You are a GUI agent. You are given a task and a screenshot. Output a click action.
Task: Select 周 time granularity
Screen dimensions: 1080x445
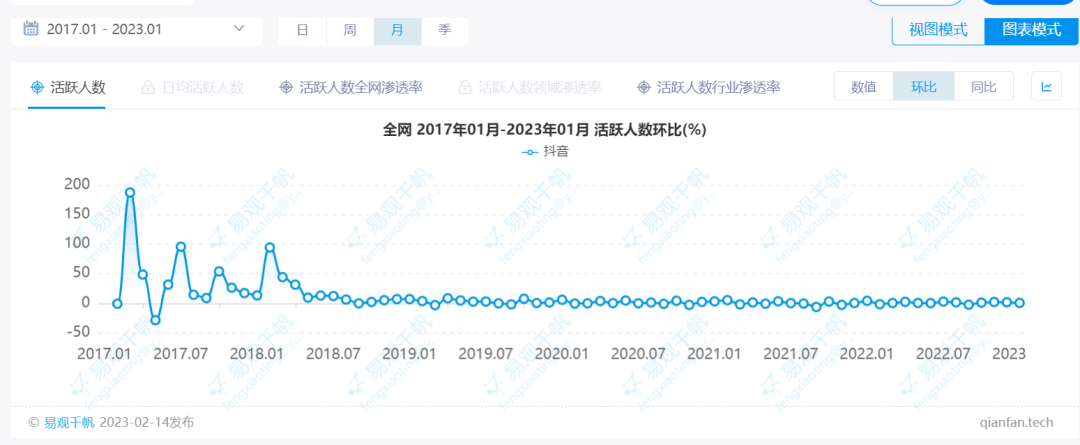[350, 30]
